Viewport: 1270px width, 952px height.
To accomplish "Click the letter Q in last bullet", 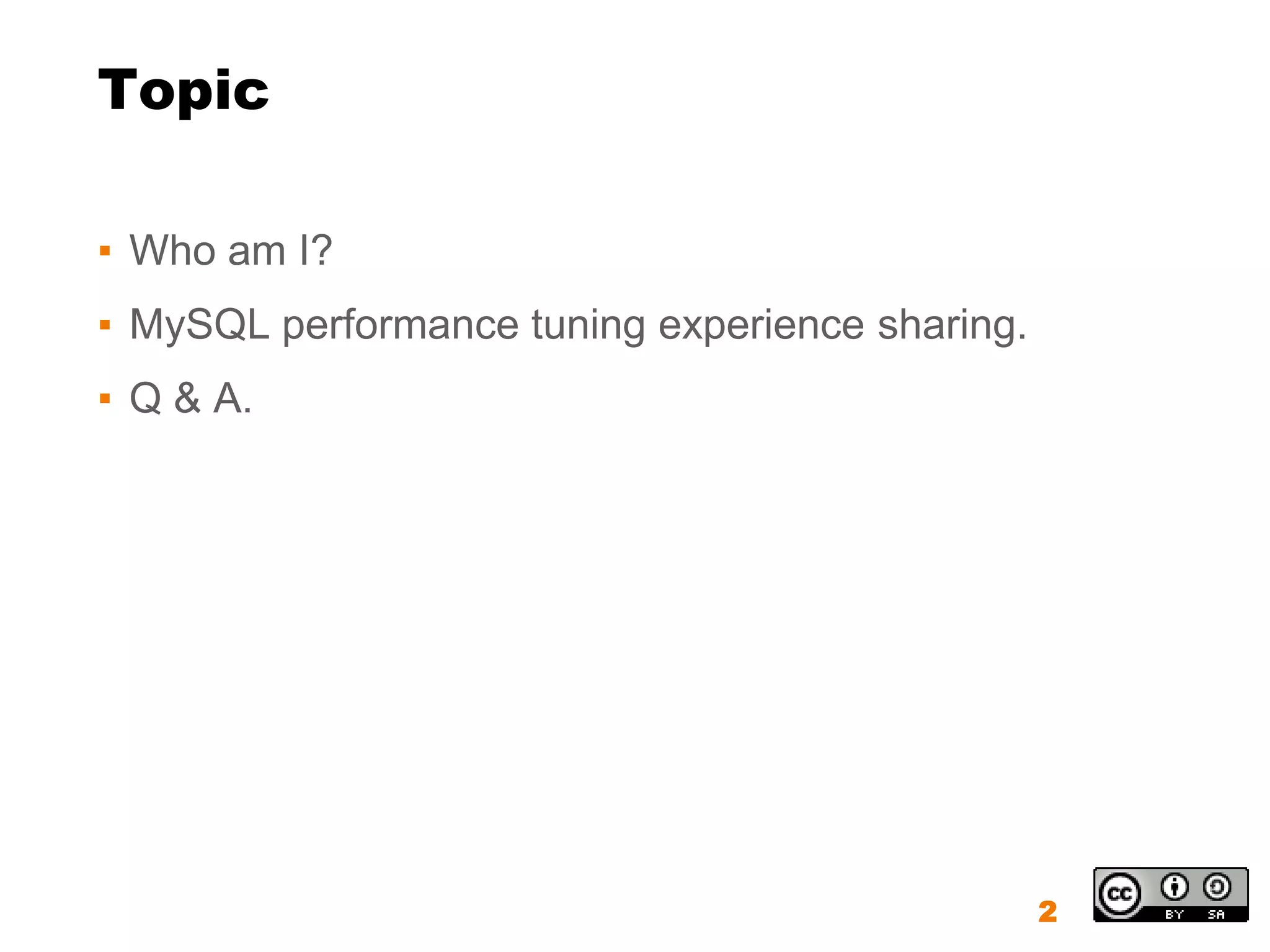I will 146,399.
